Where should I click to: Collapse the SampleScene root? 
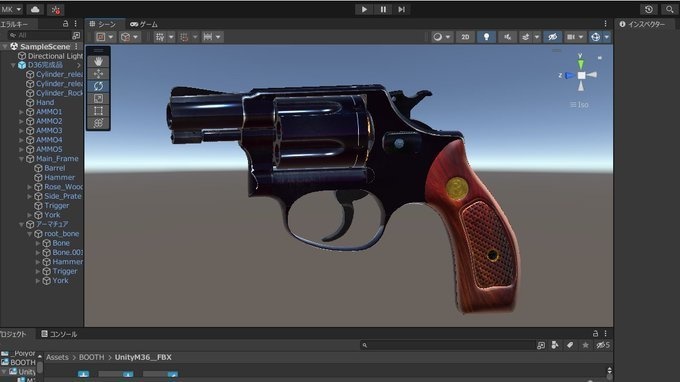point(5,46)
